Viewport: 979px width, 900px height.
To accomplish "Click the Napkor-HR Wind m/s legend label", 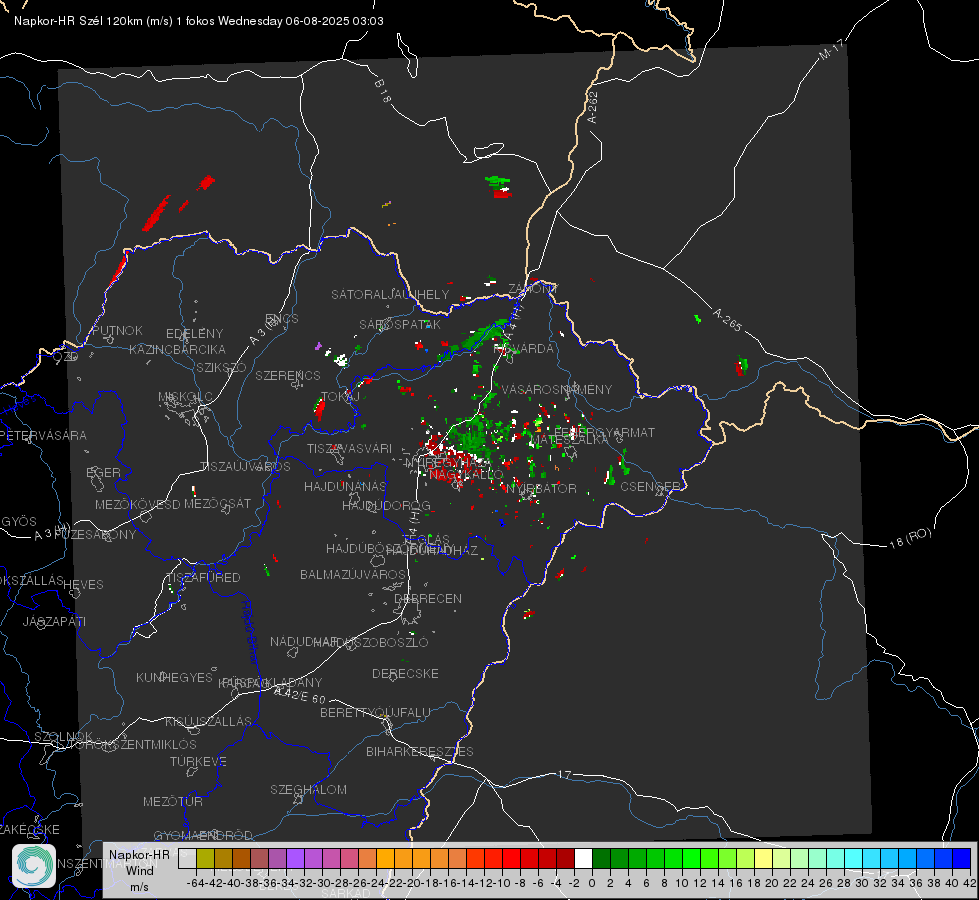I will [139, 871].
